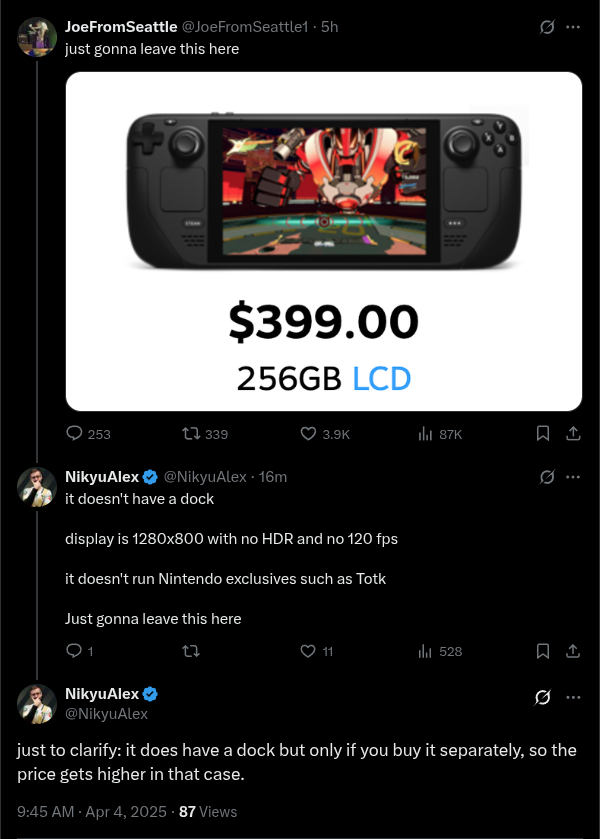
Task: Open more options on the main clarifying post
Action: [573, 697]
